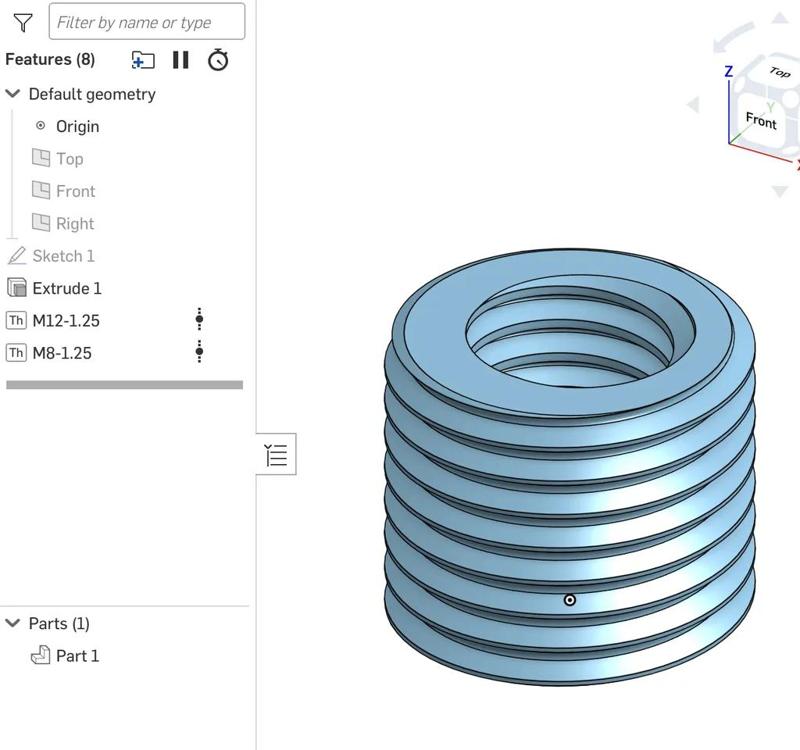The height and width of the screenshot is (750, 800).
Task: Click the Sketch 1 pencil icon
Action: [x=17, y=255]
